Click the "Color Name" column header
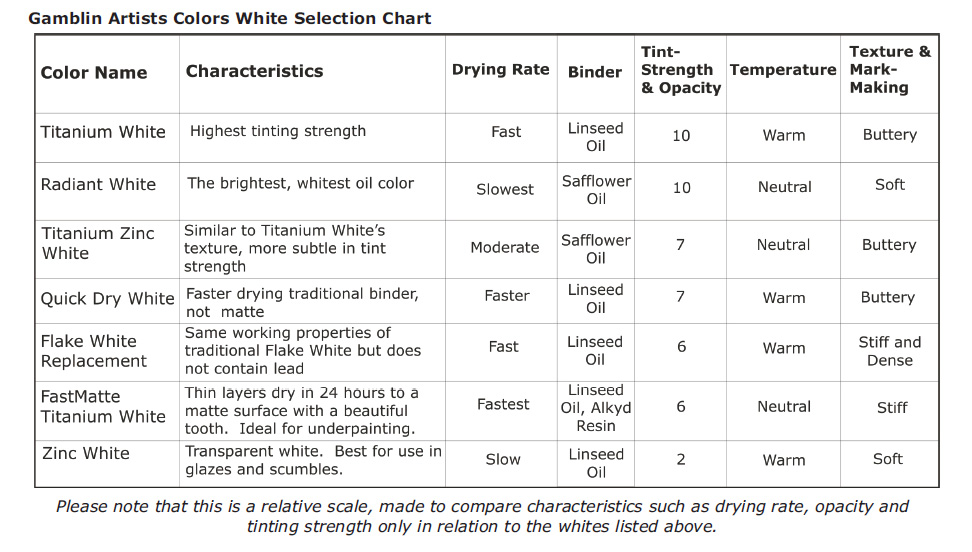 pyautogui.click(x=94, y=72)
